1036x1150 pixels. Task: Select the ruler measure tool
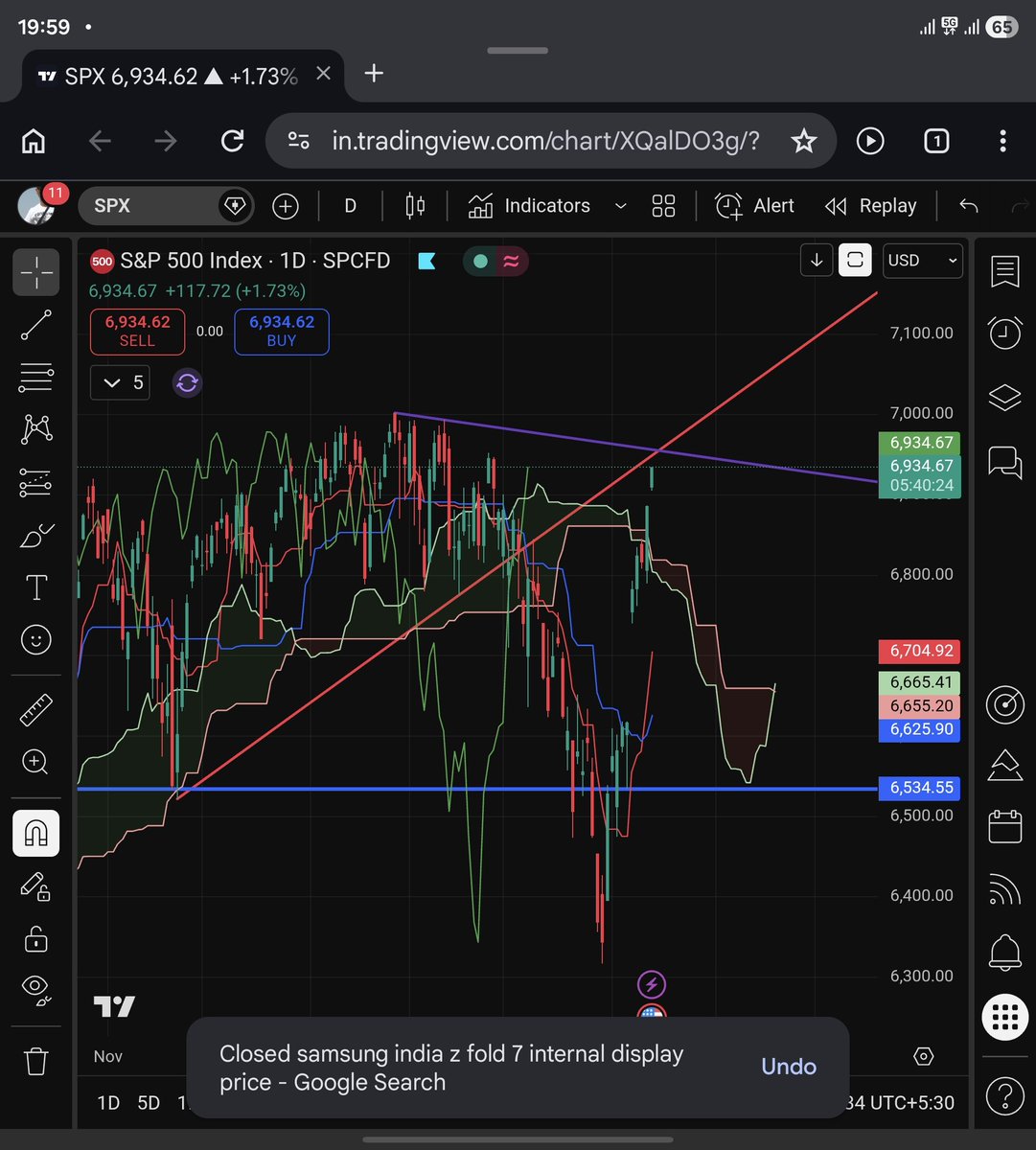coord(35,710)
